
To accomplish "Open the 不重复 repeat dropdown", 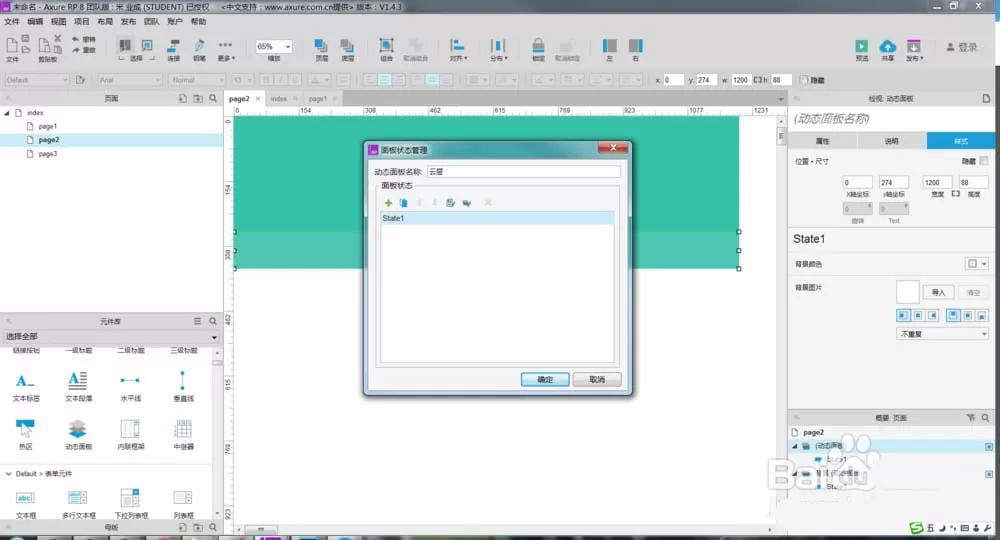I will 943,333.
